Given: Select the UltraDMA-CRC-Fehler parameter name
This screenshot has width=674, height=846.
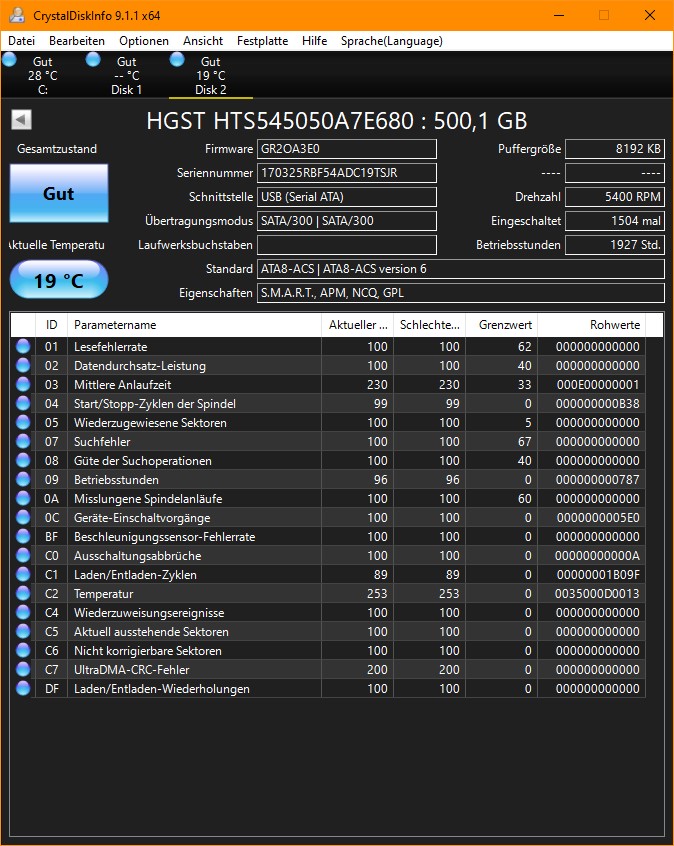Looking at the screenshot, I should (x=132, y=670).
